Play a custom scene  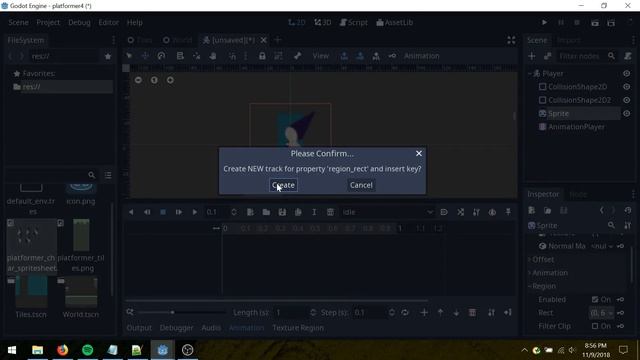[611, 22]
